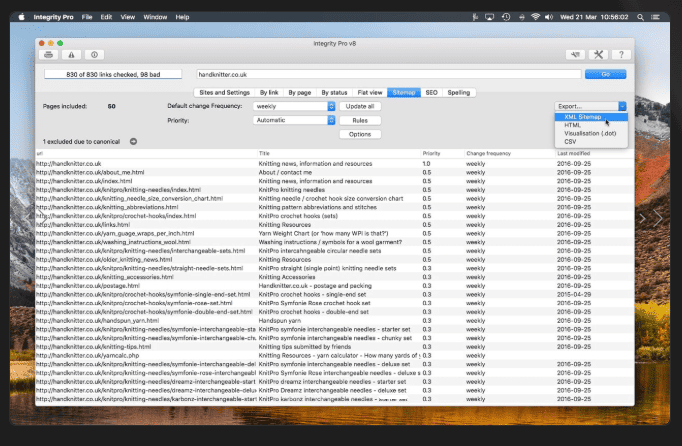Open the Apple menu

(x=21, y=17)
